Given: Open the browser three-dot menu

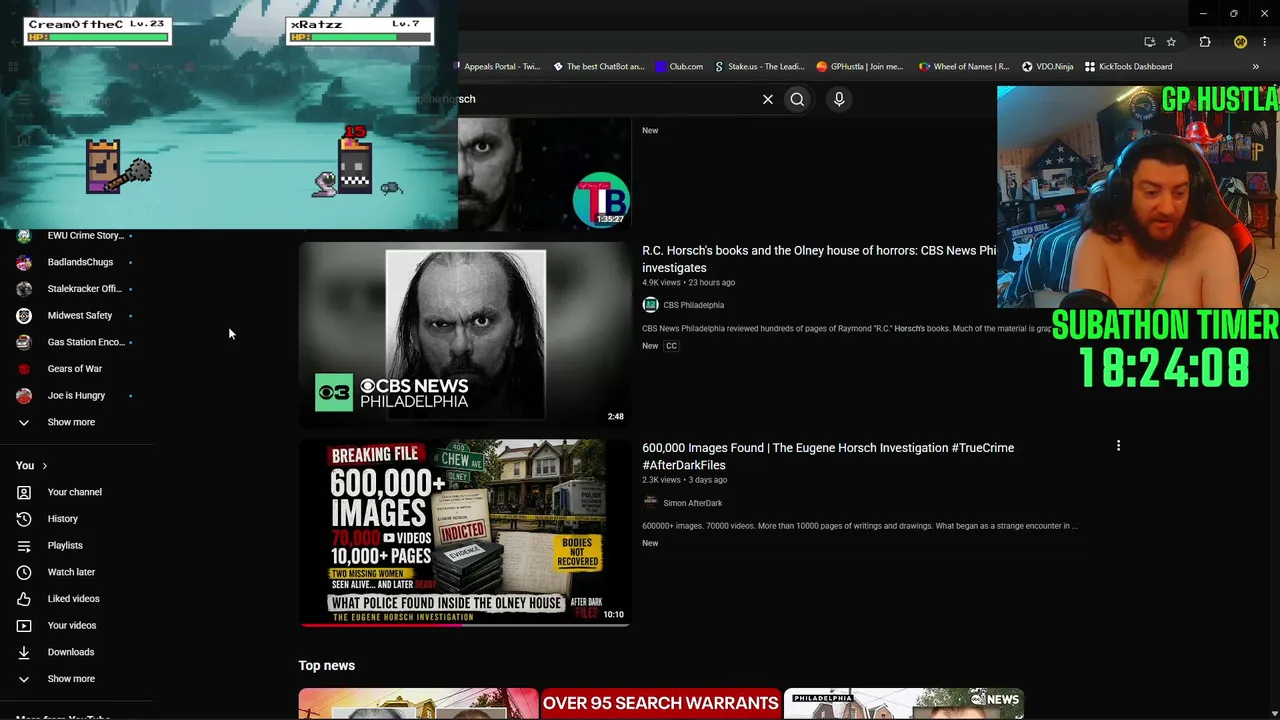Looking at the screenshot, I should [1265, 42].
